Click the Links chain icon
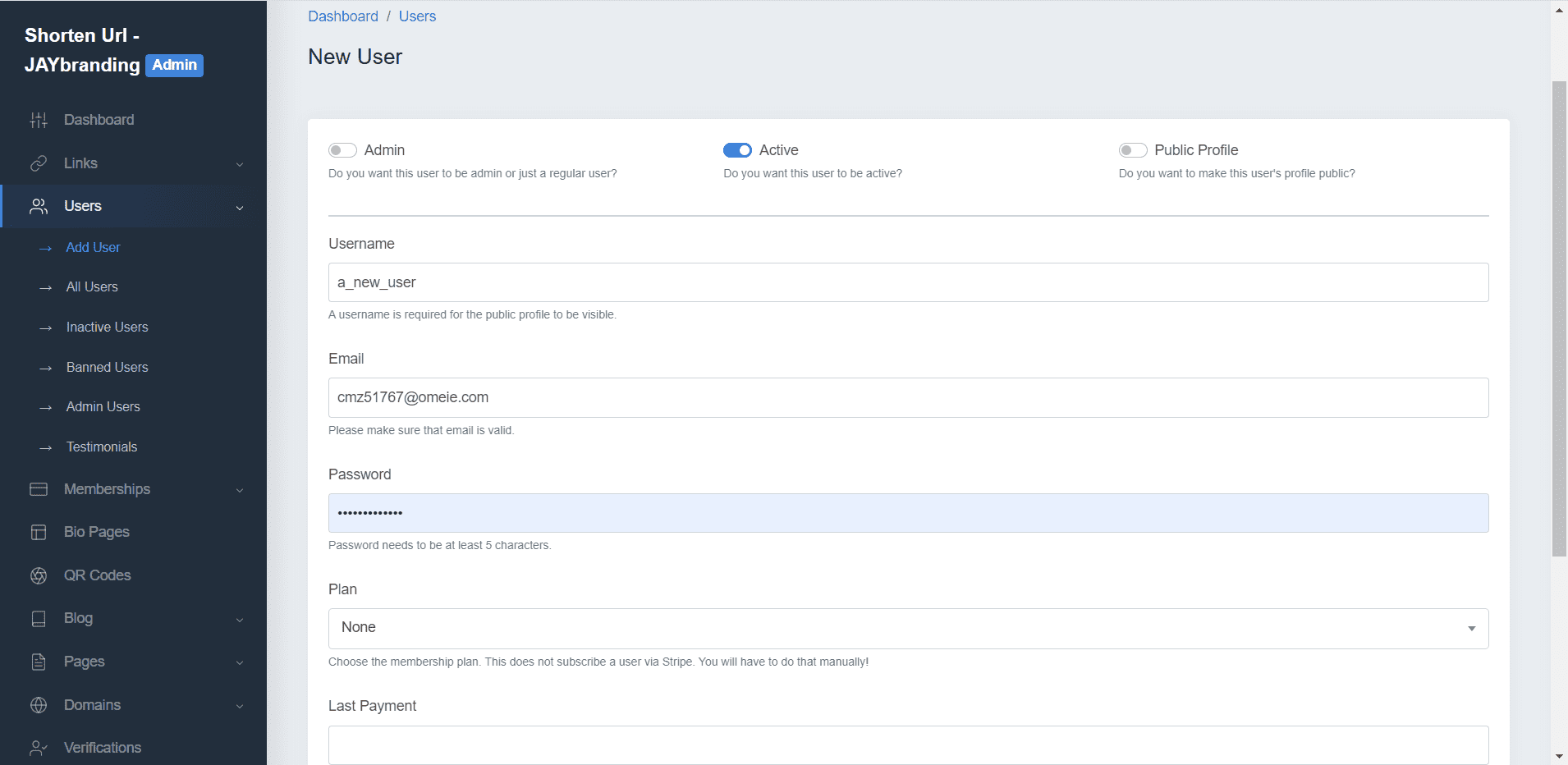The image size is (1568, 765). tap(39, 163)
